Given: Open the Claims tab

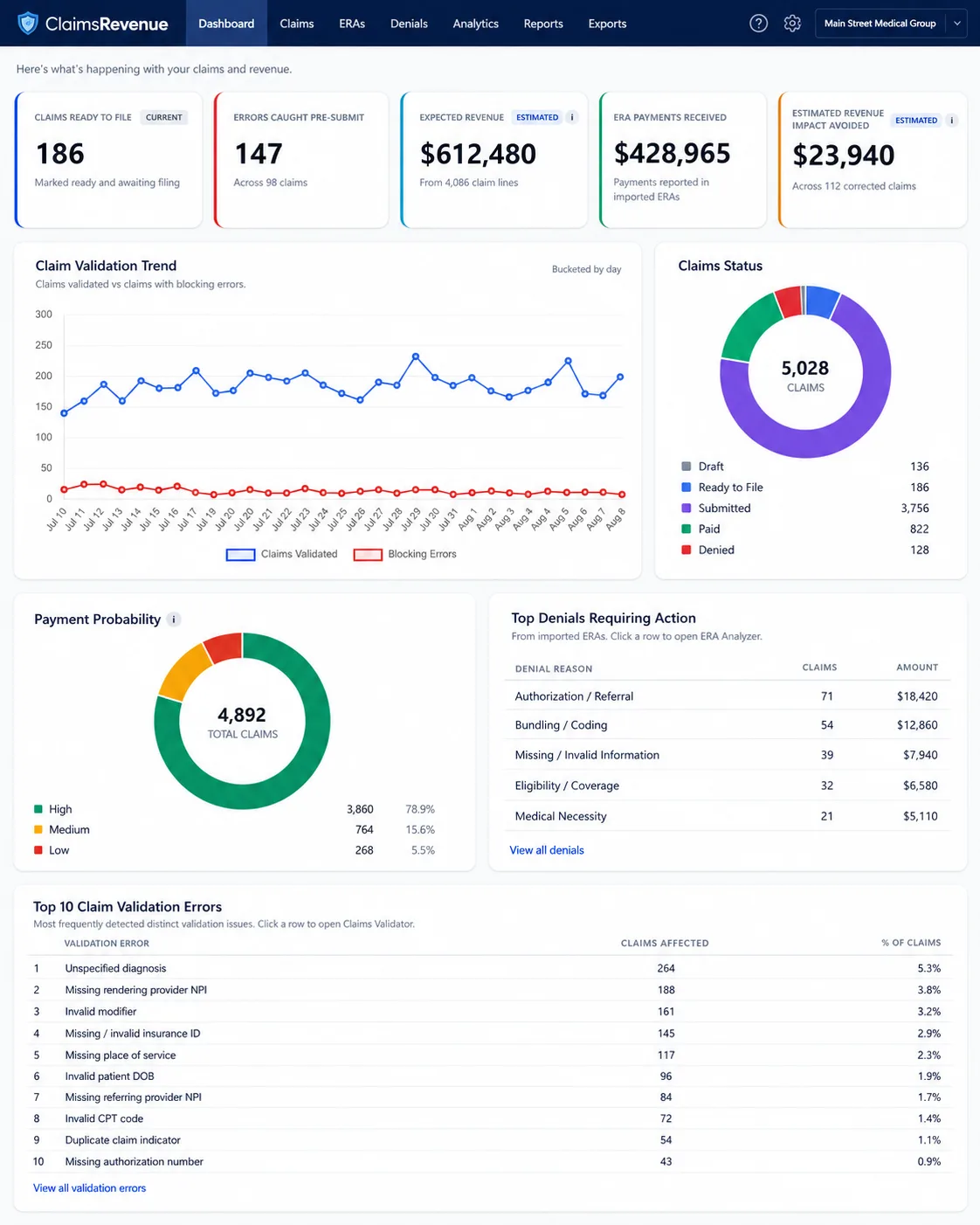Looking at the screenshot, I should pyautogui.click(x=297, y=24).
